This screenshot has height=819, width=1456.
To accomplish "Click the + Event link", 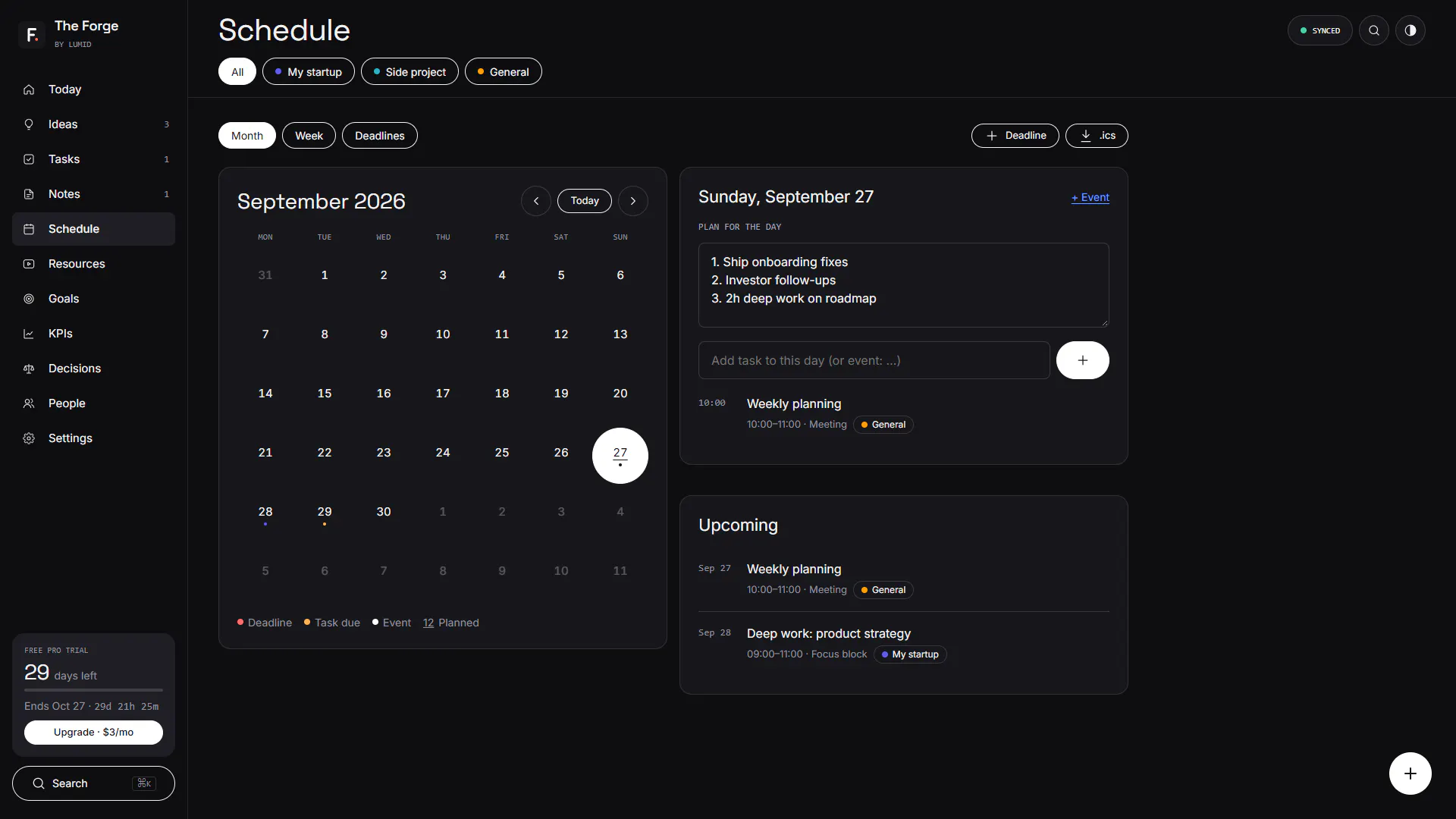I will [x=1090, y=197].
